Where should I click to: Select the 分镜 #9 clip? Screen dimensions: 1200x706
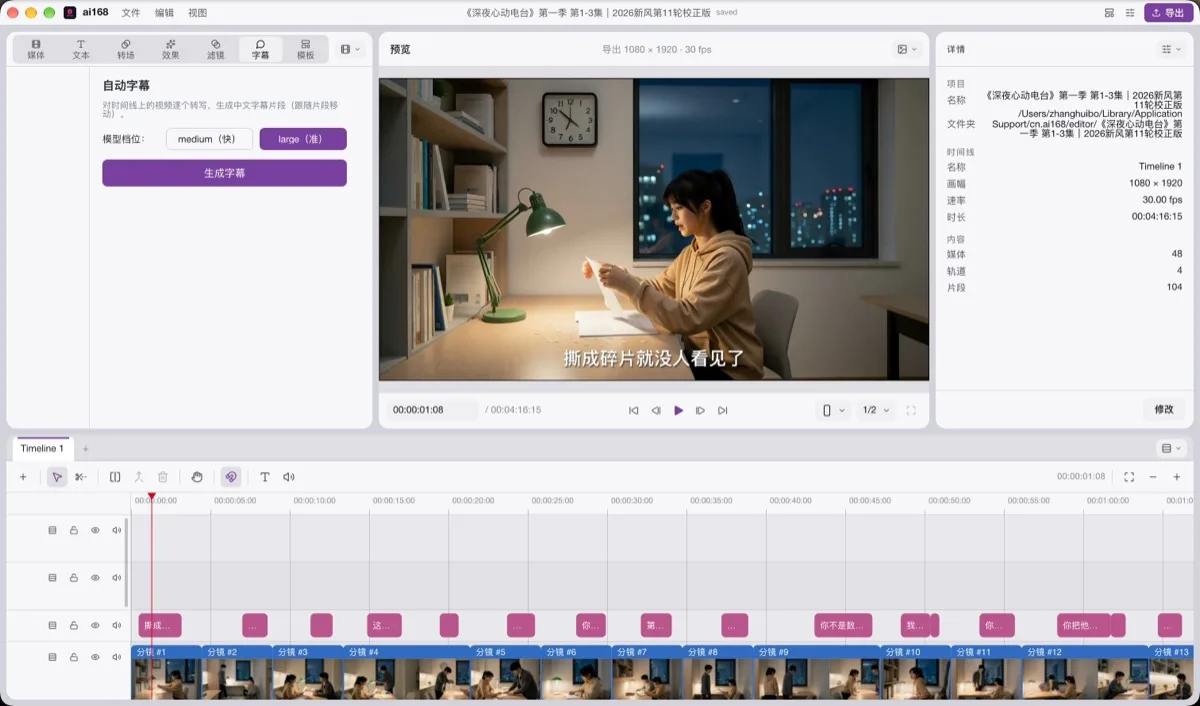[817, 672]
